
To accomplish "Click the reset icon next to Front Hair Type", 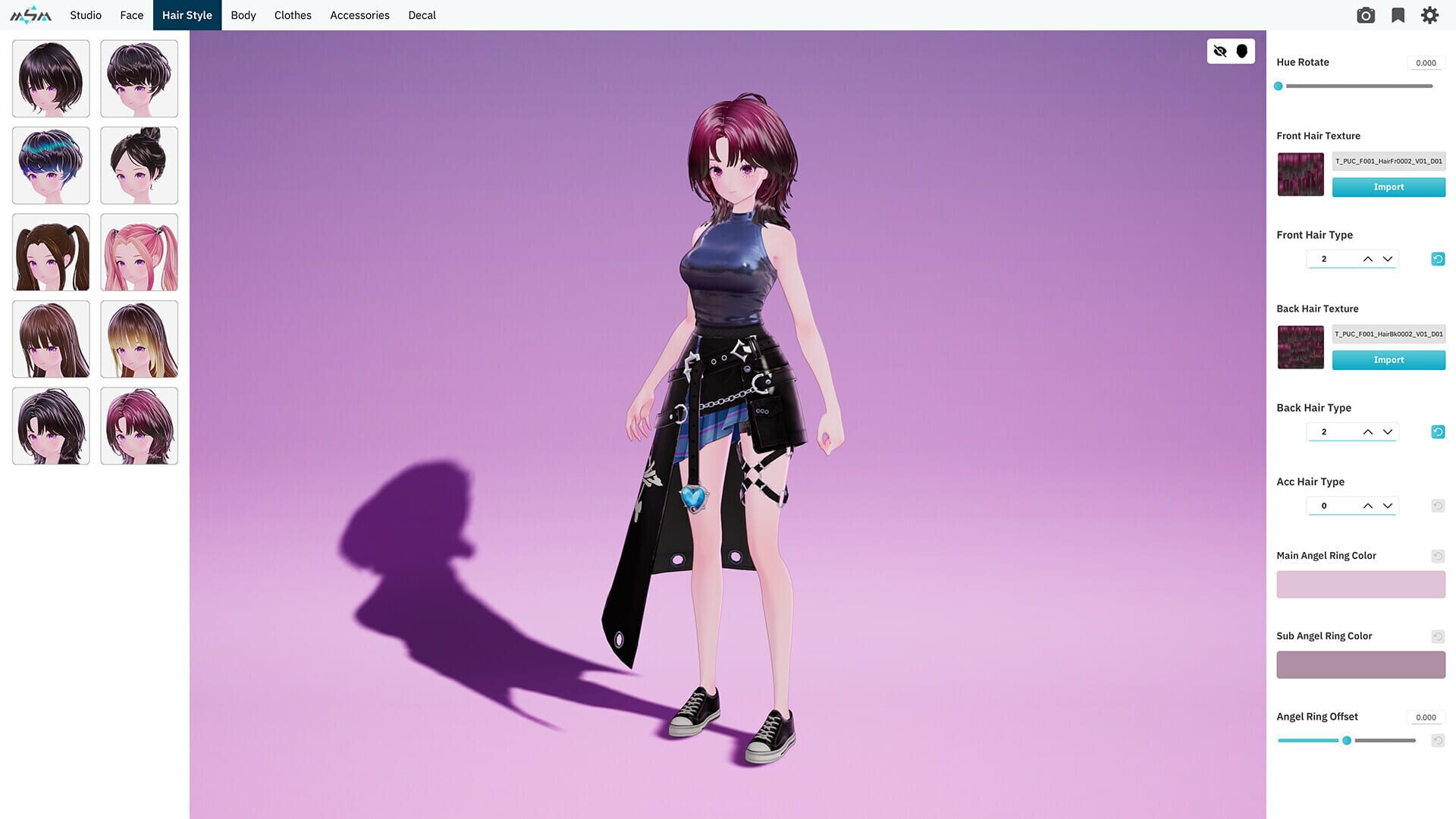I will tap(1438, 259).
